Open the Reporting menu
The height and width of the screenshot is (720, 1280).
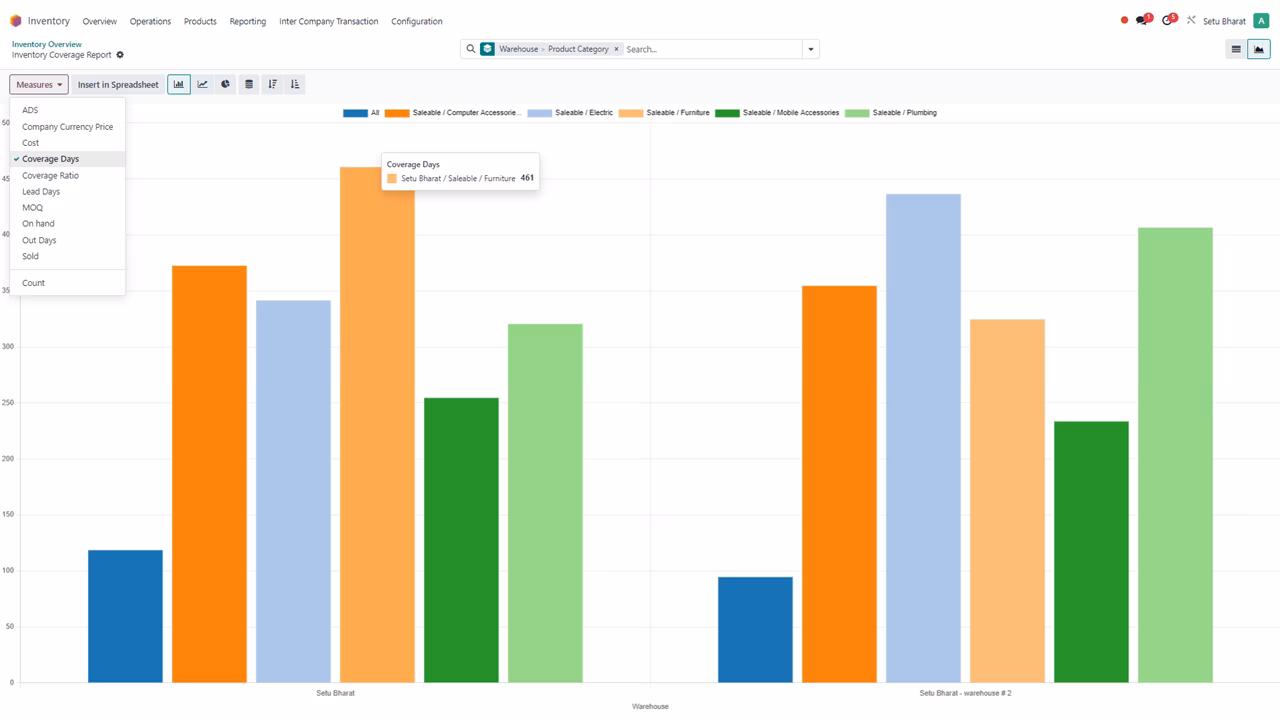point(248,21)
